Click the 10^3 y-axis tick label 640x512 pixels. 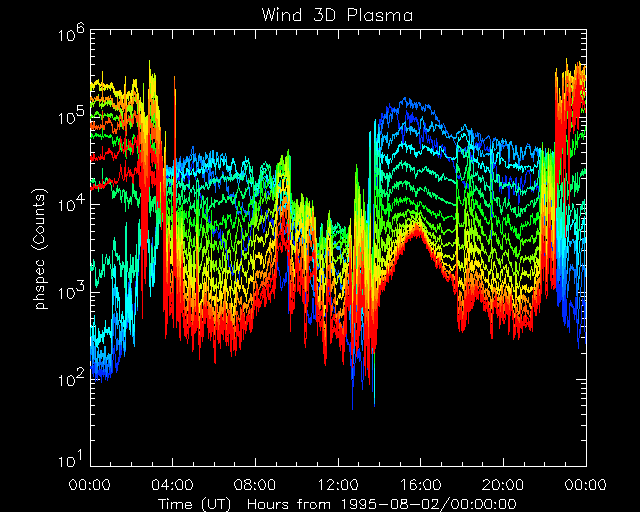coord(71,289)
